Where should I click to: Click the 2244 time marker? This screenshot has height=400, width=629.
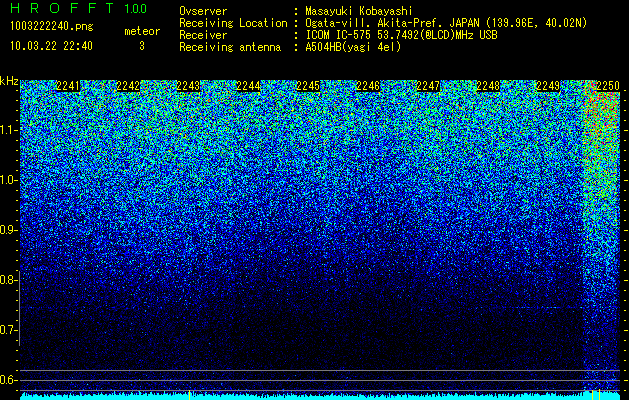248,86
